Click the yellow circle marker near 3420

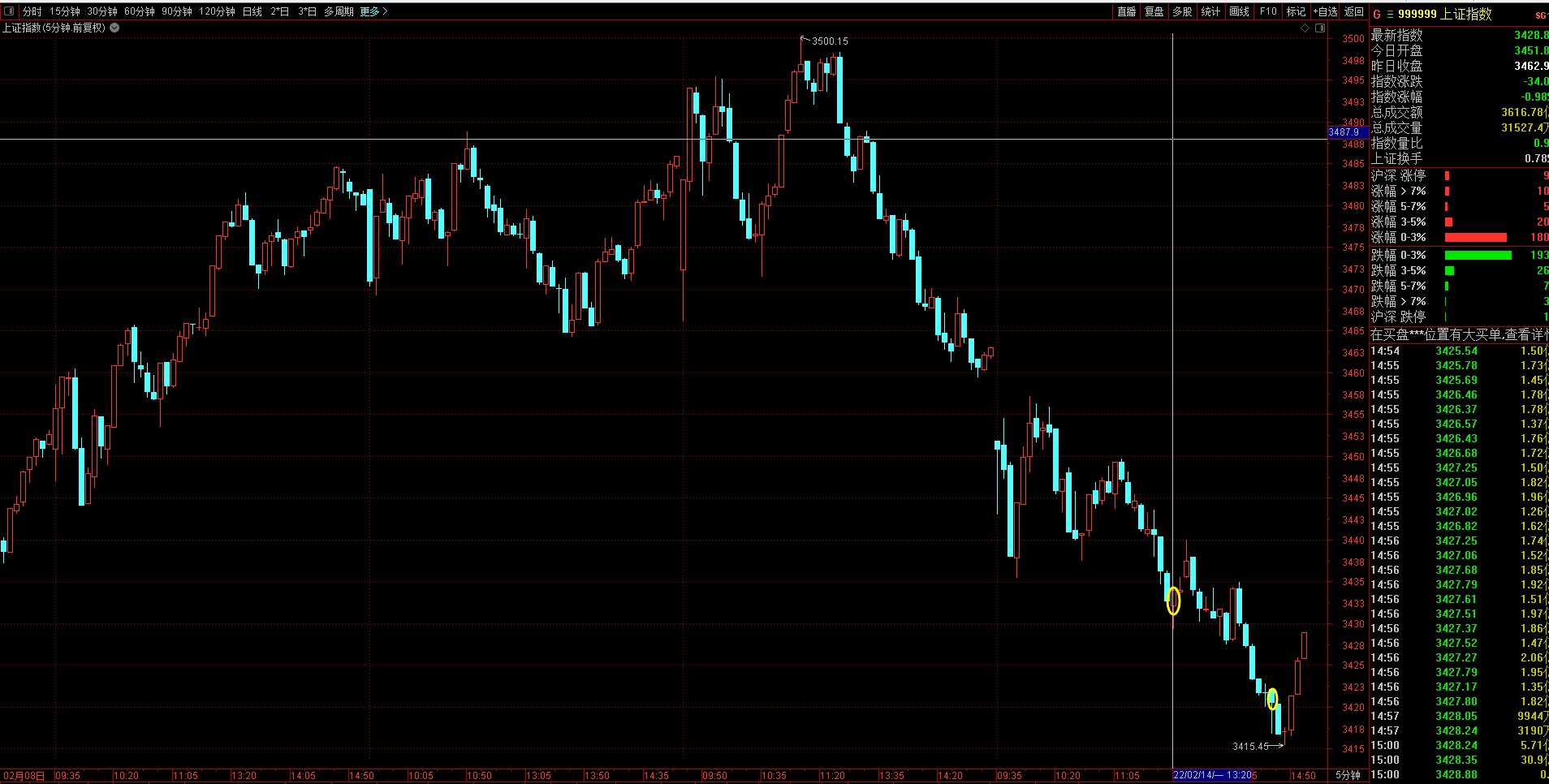point(1272,699)
